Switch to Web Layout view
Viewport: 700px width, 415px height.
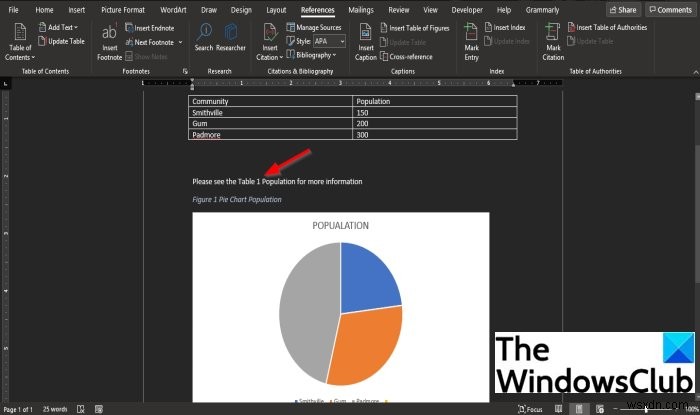pos(600,409)
